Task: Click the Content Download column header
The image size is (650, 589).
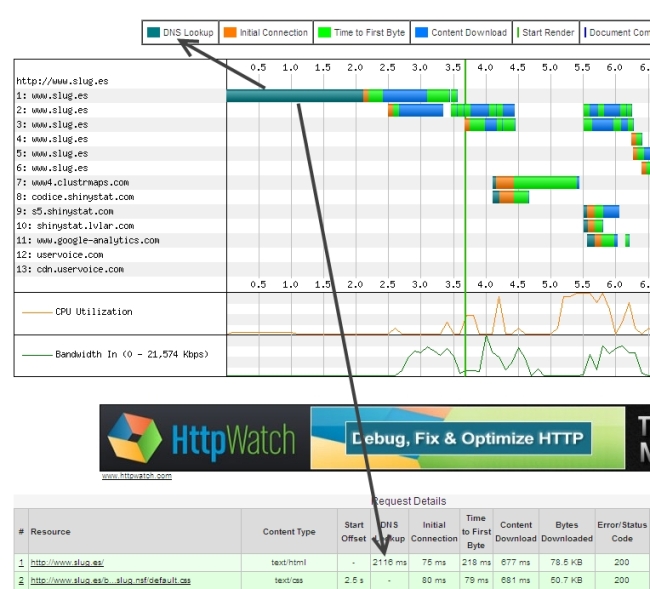Action: pos(516,531)
